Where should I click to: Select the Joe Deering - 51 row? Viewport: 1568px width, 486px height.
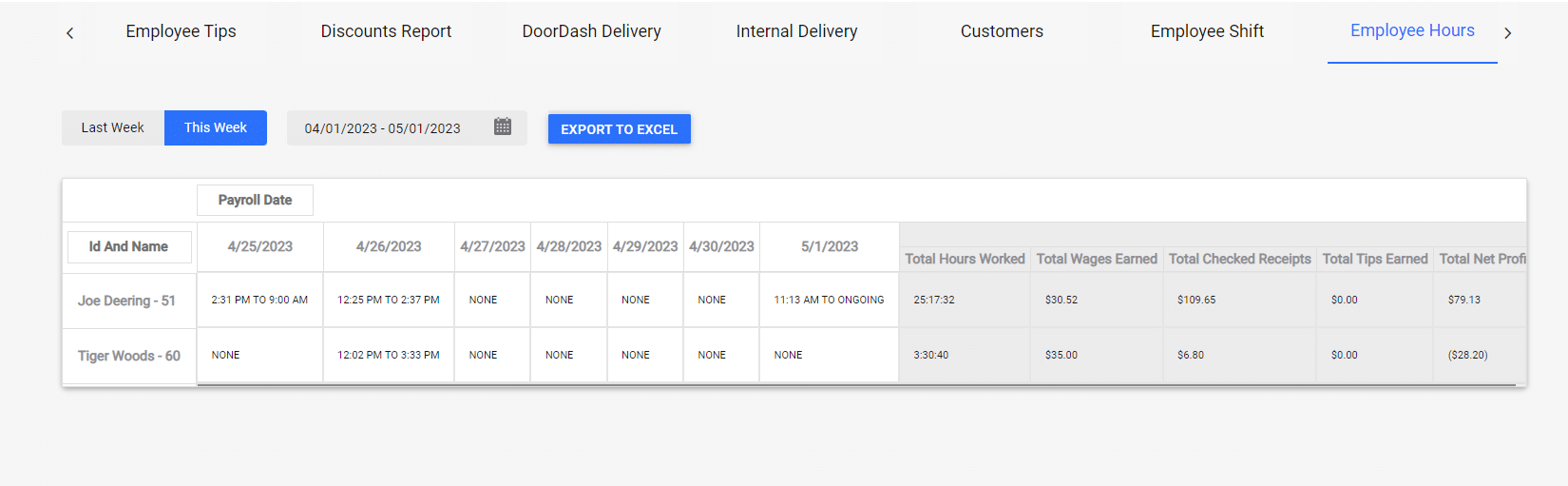(794, 300)
